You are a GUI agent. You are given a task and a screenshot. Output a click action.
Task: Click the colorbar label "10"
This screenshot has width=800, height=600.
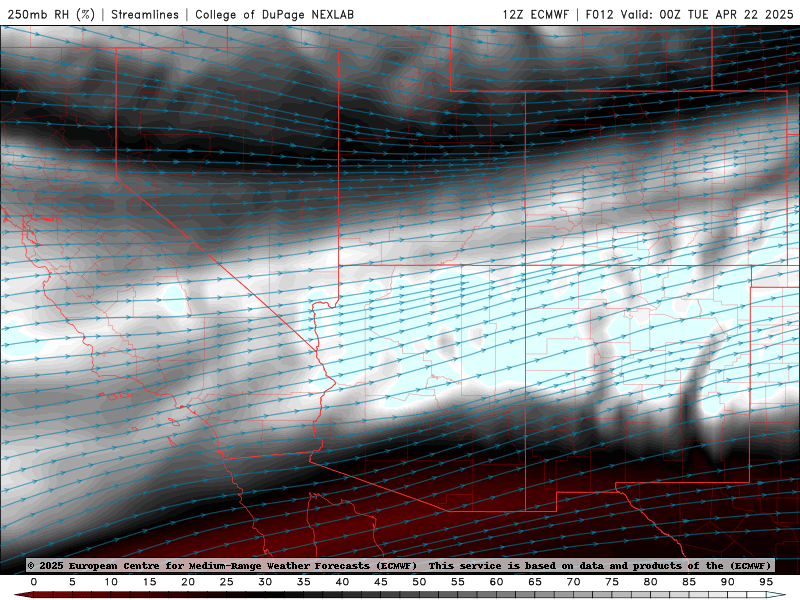111,582
